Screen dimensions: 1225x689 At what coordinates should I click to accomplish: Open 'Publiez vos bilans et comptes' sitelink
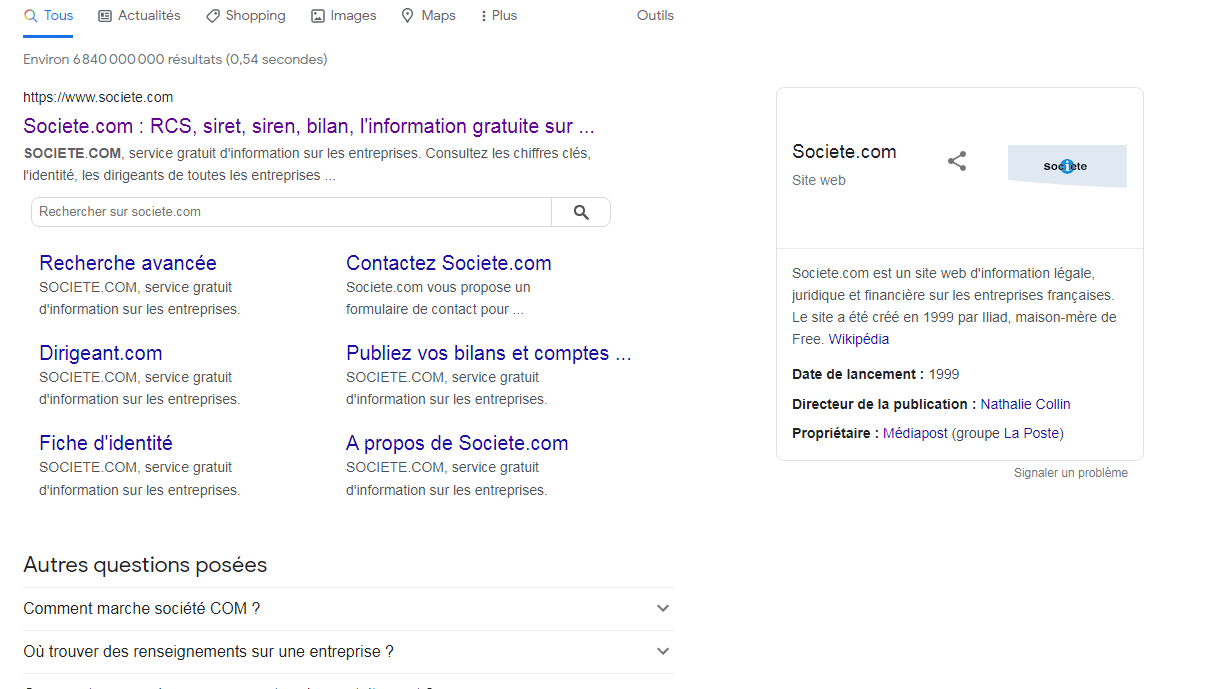[x=489, y=353]
